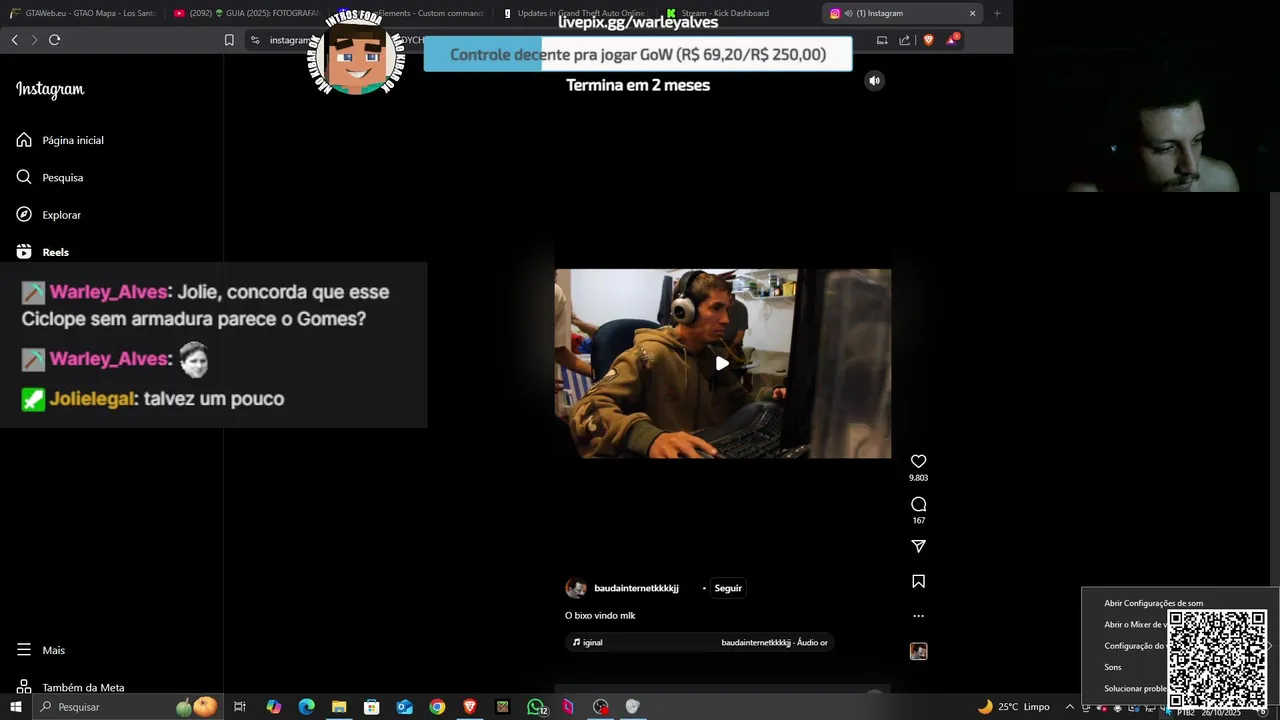Open Brave Rewards triangle icon
Image resolution: width=1280 pixels, height=720 pixels.
click(x=952, y=40)
